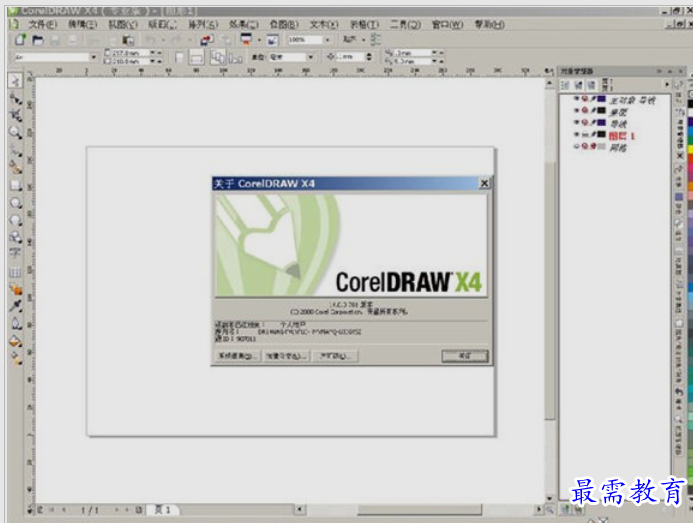Select the Shape tool

(x=15, y=99)
